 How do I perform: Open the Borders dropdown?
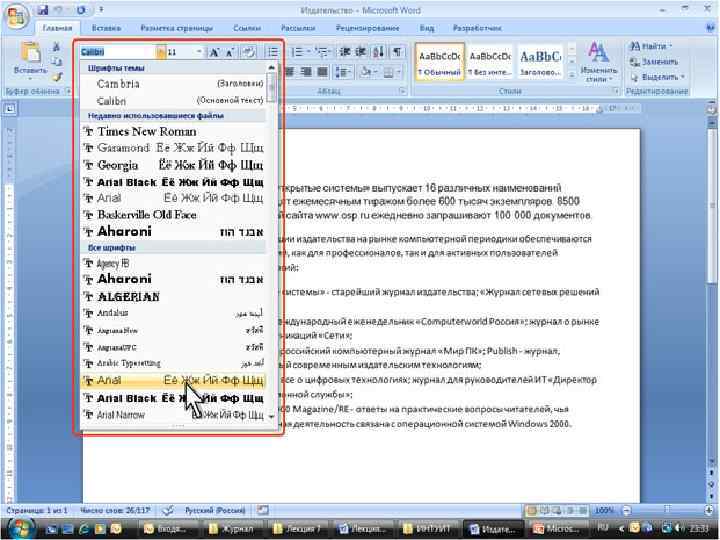tap(399, 72)
